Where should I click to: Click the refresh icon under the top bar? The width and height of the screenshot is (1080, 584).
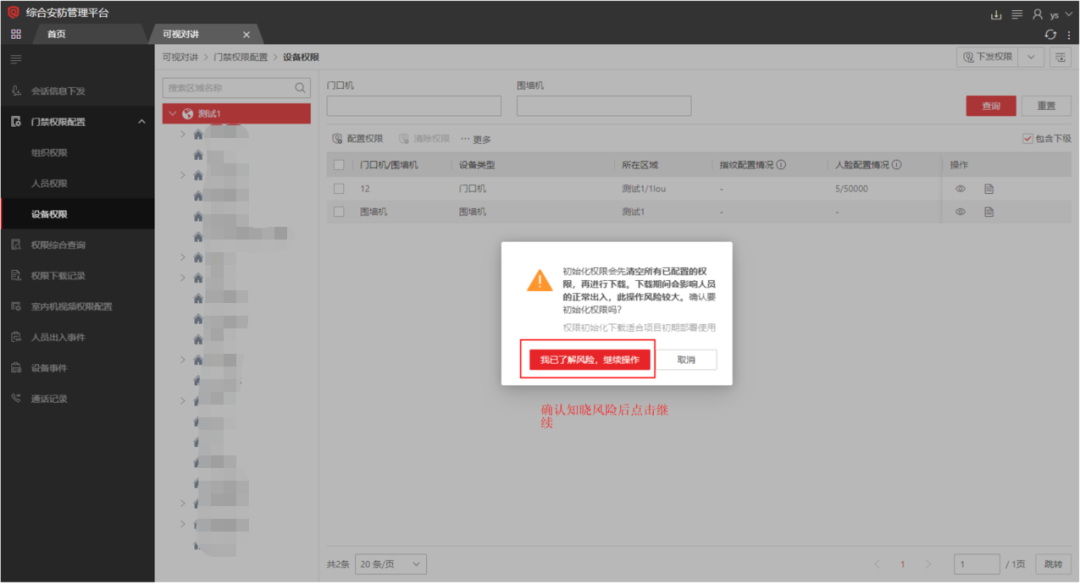click(x=1050, y=34)
